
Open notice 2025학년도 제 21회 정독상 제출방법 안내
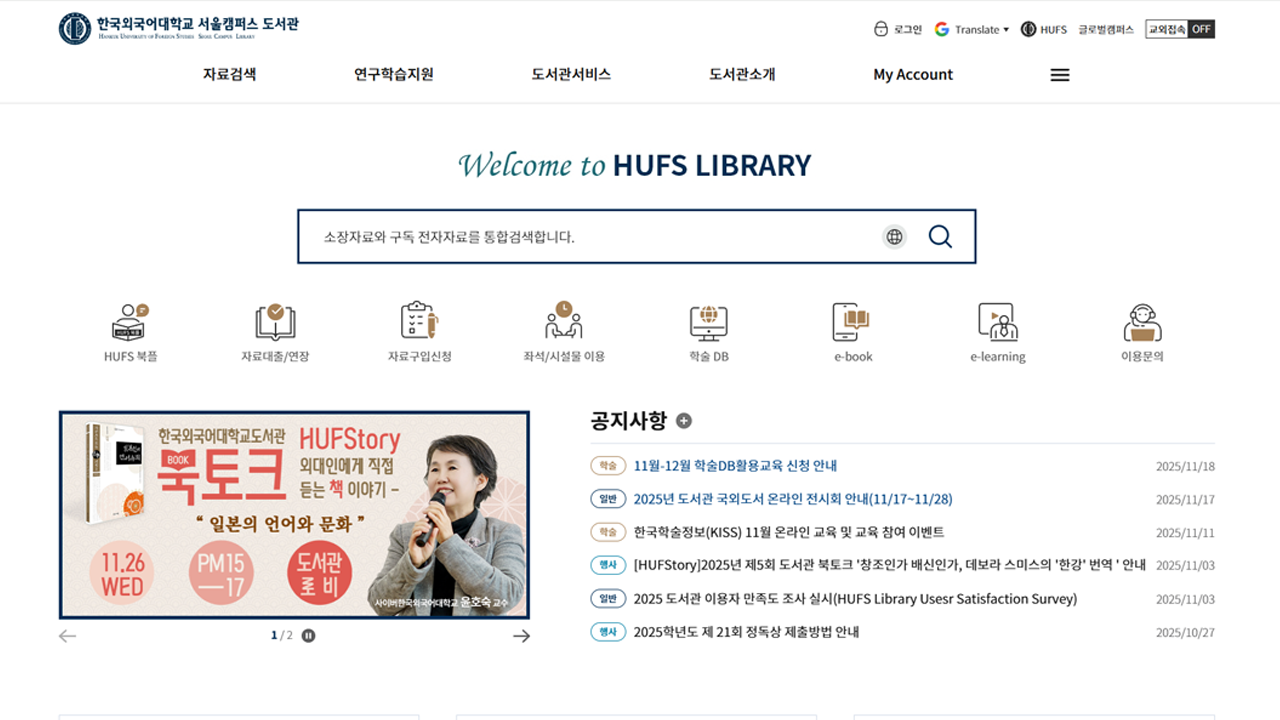(x=746, y=632)
